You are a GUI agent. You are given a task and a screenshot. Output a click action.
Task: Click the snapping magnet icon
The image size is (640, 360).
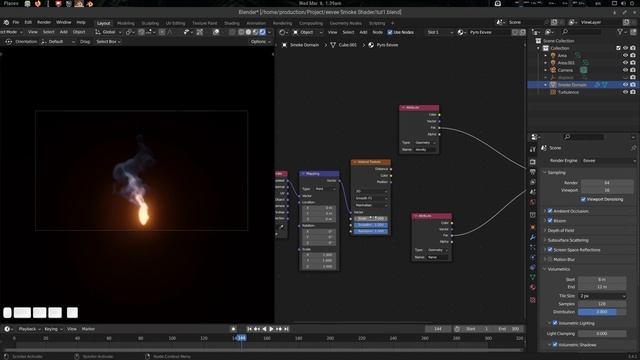(141, 32)
